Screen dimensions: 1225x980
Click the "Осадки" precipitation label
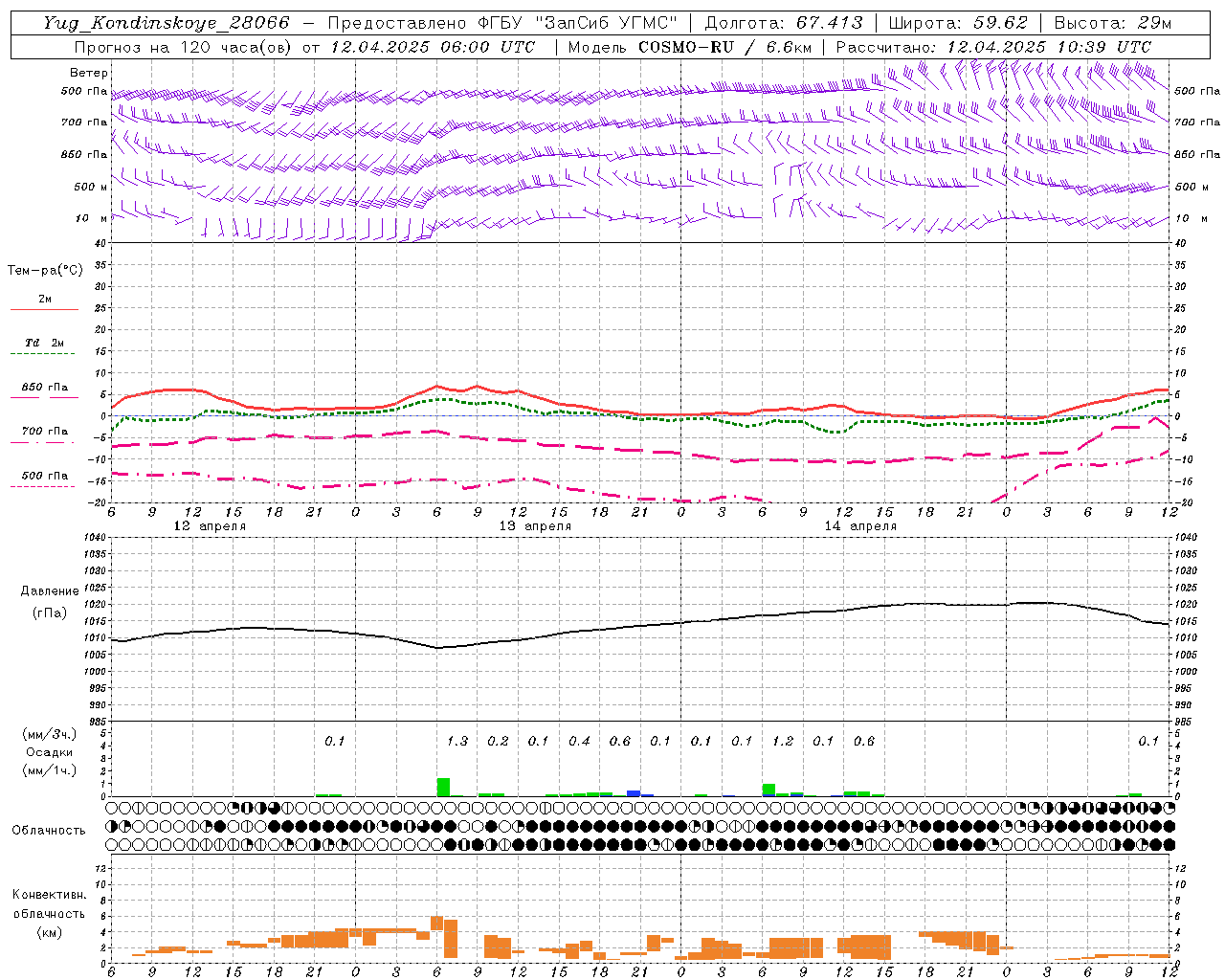(x=50, y=752)
